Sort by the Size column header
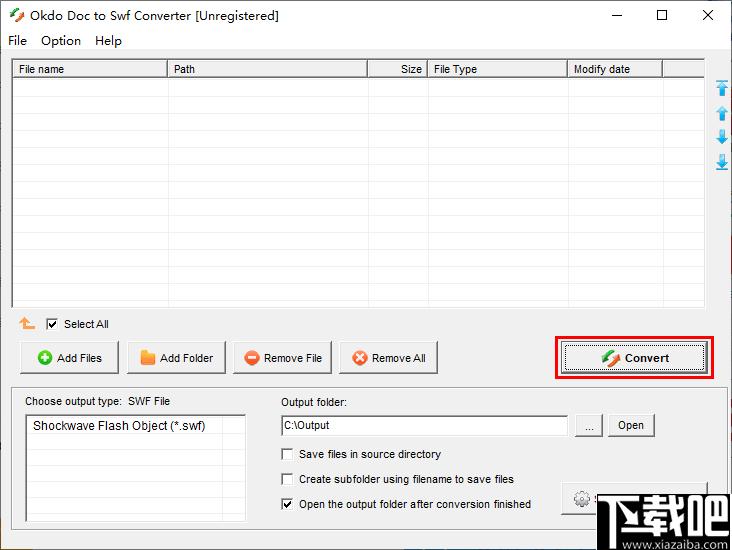The width and height of the screenshot is (732, 550). click(397, 69)
